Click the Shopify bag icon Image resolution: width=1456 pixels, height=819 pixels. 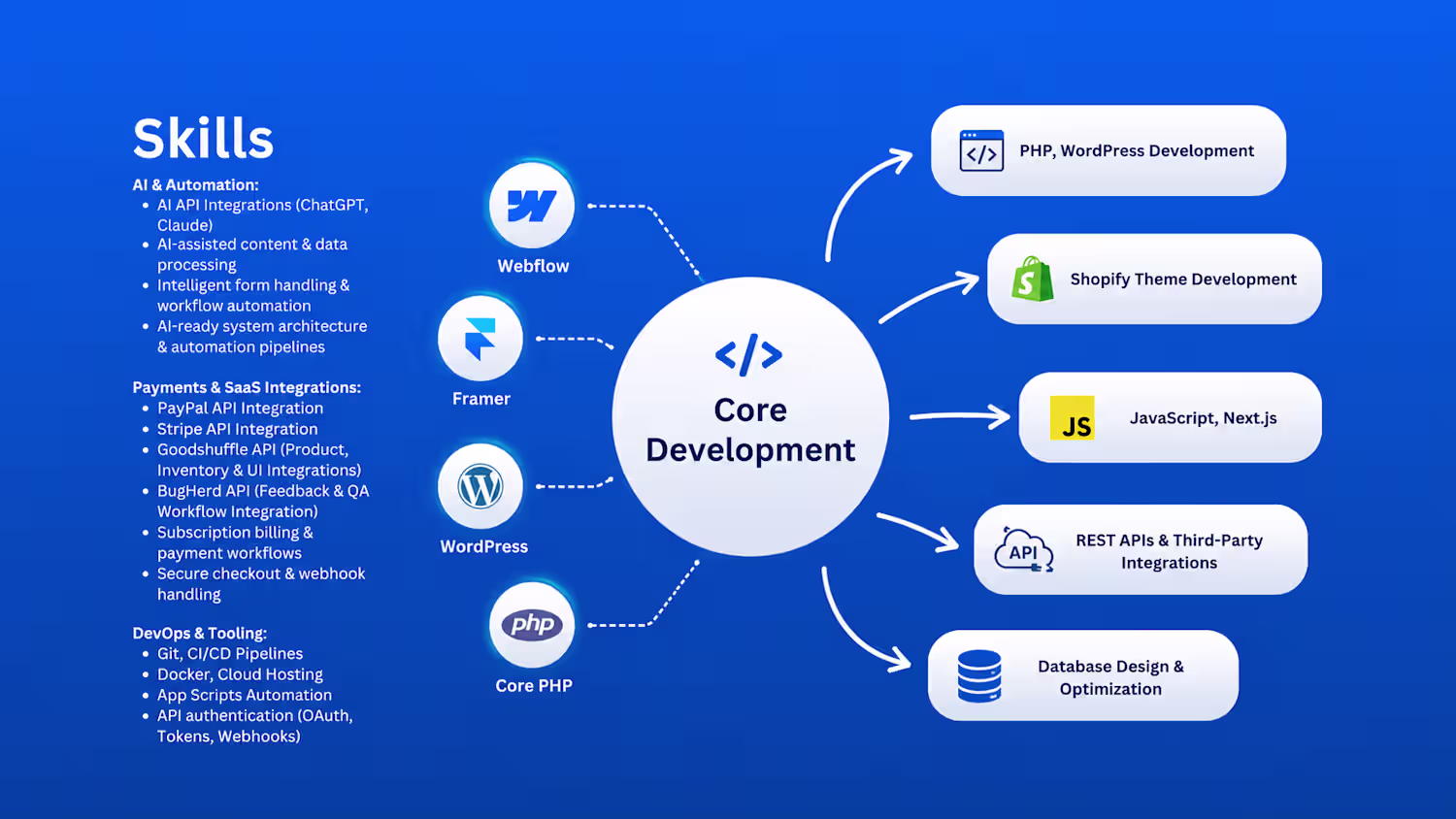[1032, 278]
